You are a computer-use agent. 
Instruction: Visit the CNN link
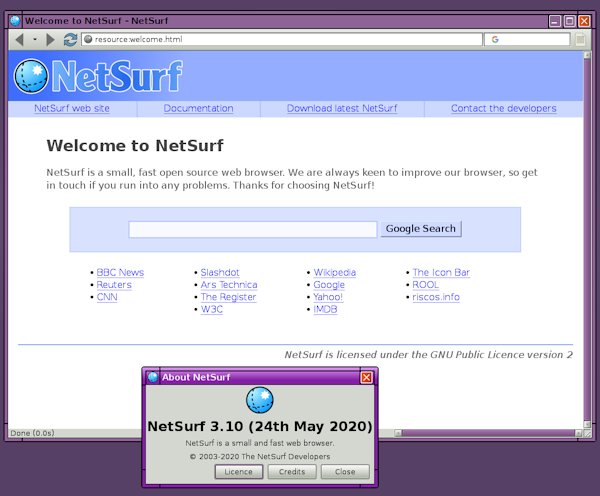pos(107,297)
